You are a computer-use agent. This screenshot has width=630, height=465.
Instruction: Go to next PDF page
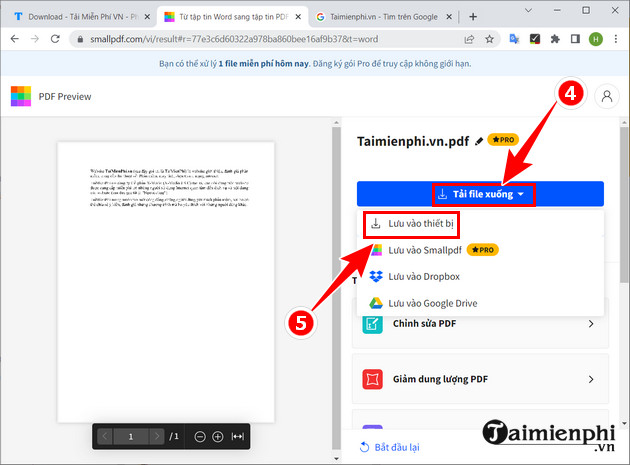pos(156,436)
